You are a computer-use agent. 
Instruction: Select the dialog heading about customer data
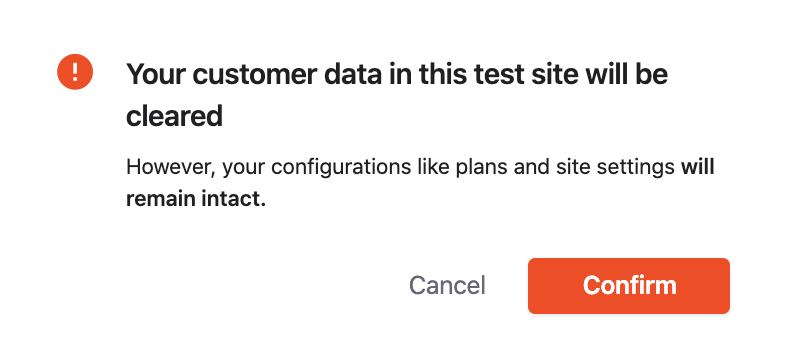tap(397, 95)
